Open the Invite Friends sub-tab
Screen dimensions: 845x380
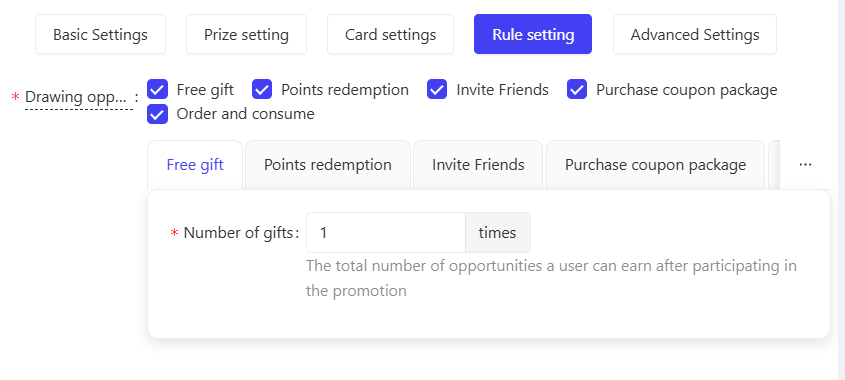[478, 165]
